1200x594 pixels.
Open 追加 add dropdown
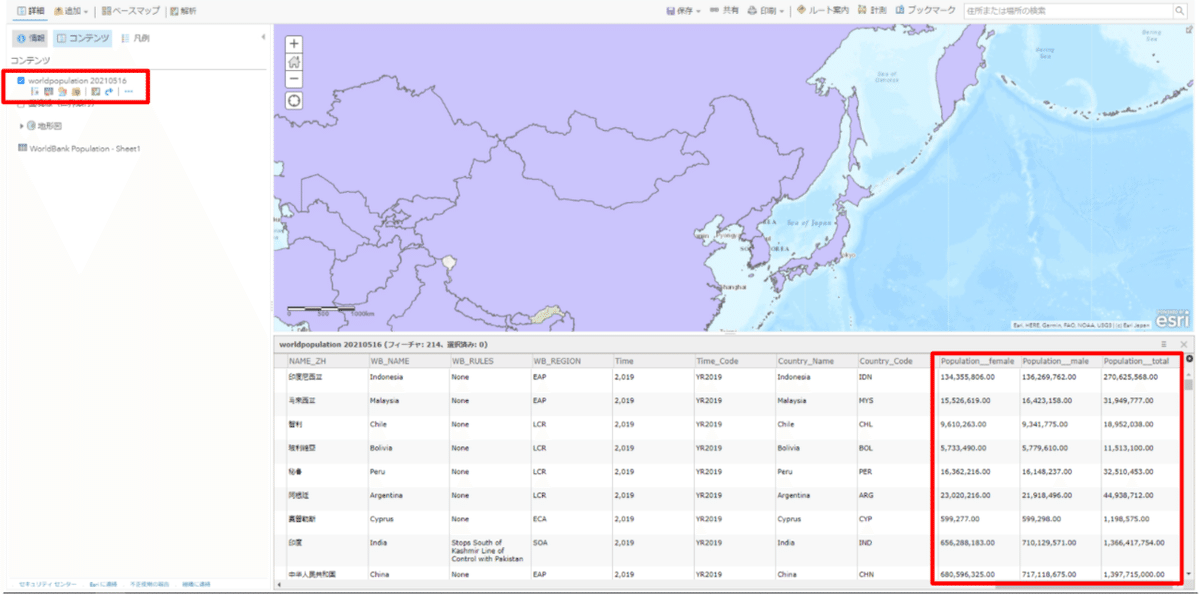71,11
